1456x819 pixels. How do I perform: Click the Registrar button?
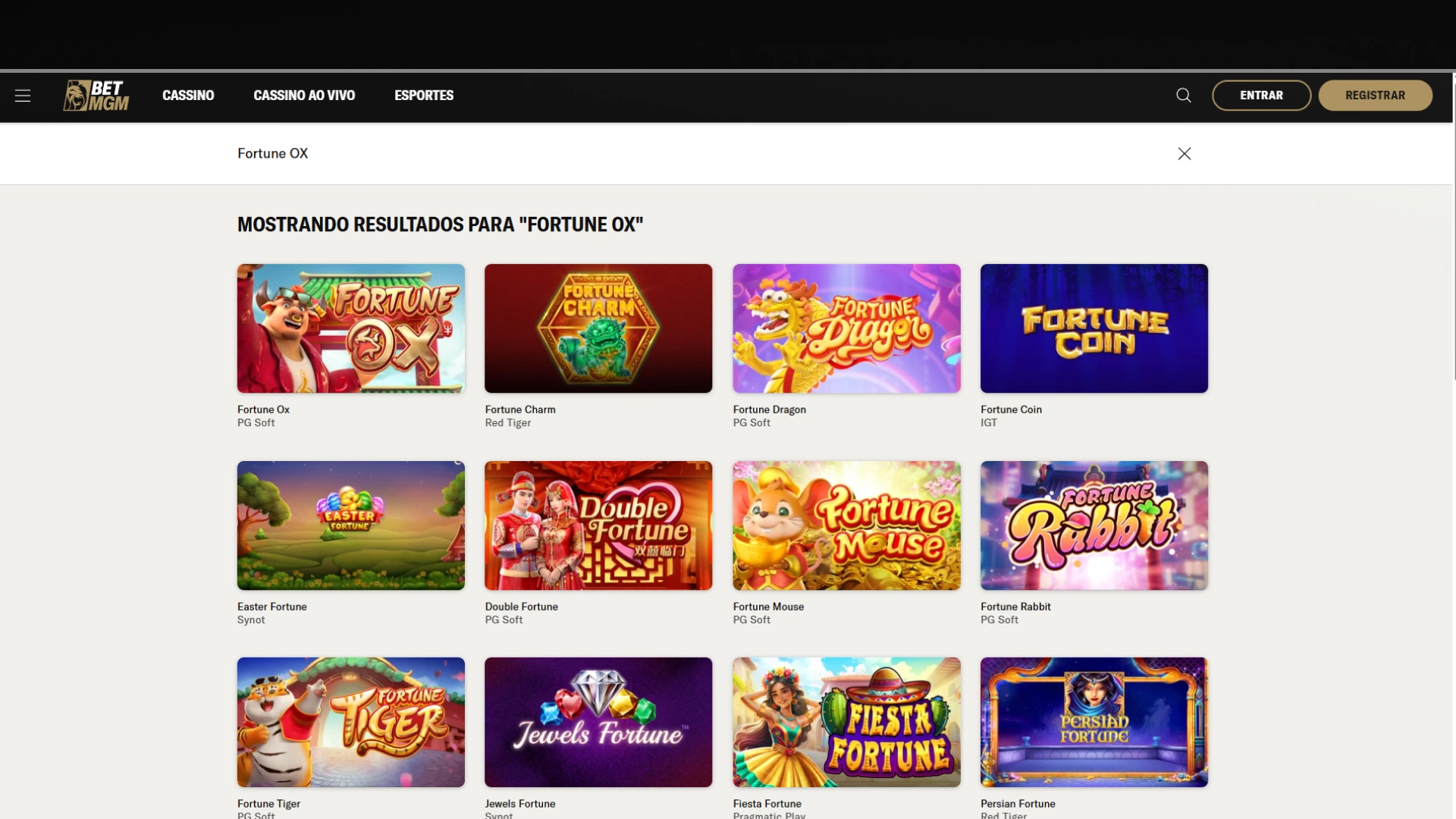(1375, 96)
